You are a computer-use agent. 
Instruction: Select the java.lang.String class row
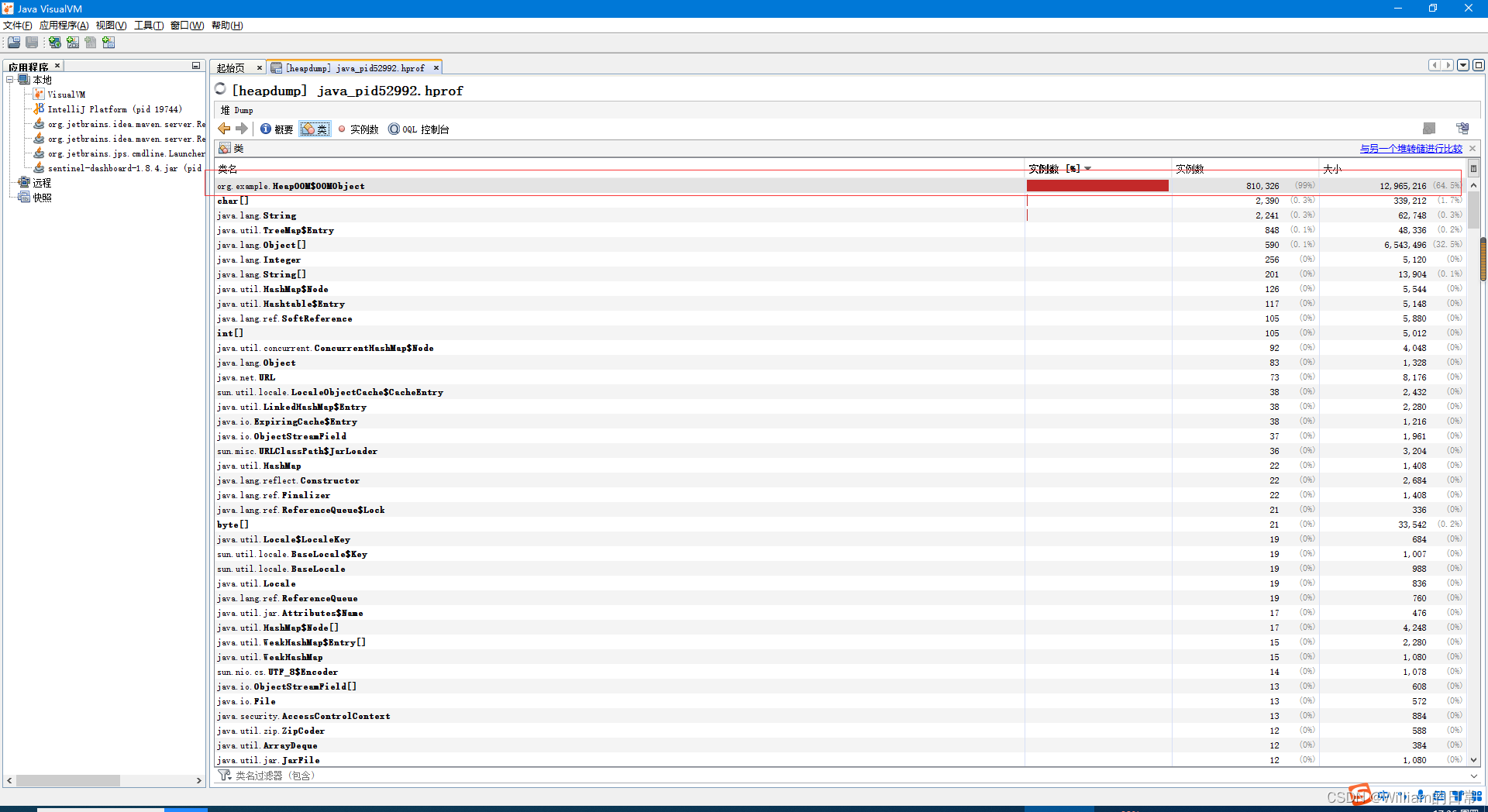pyautogui.click(x=840, y=215)
